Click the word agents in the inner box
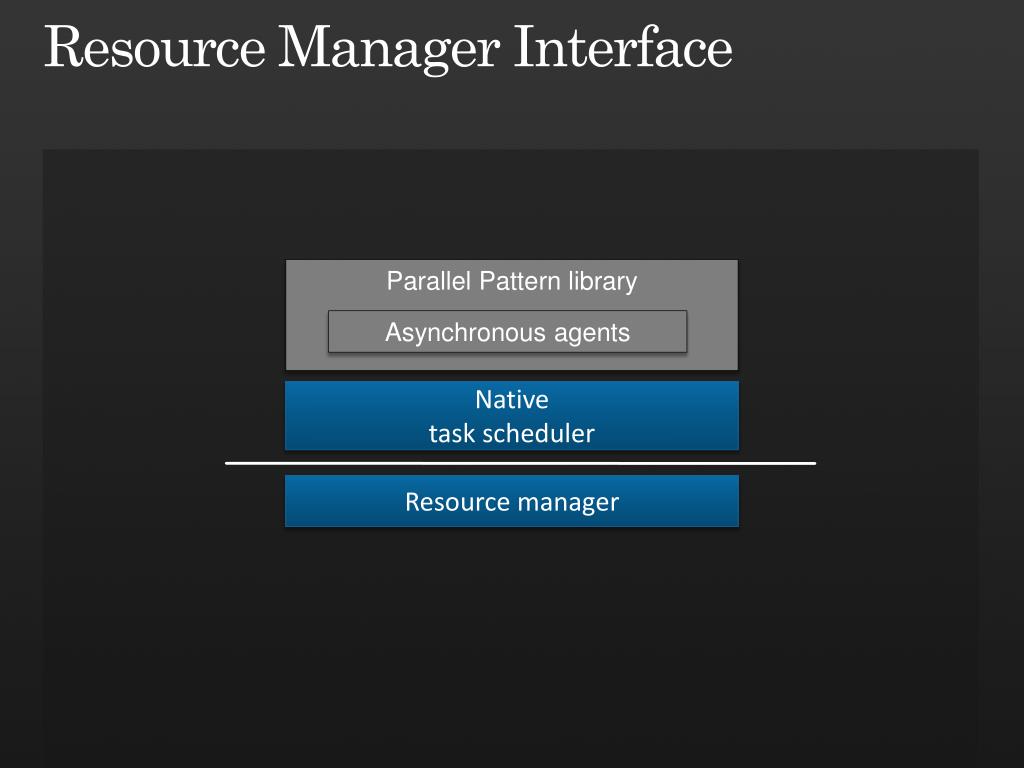Screen dimensions: 1024x768 click(x=592, y=334)
